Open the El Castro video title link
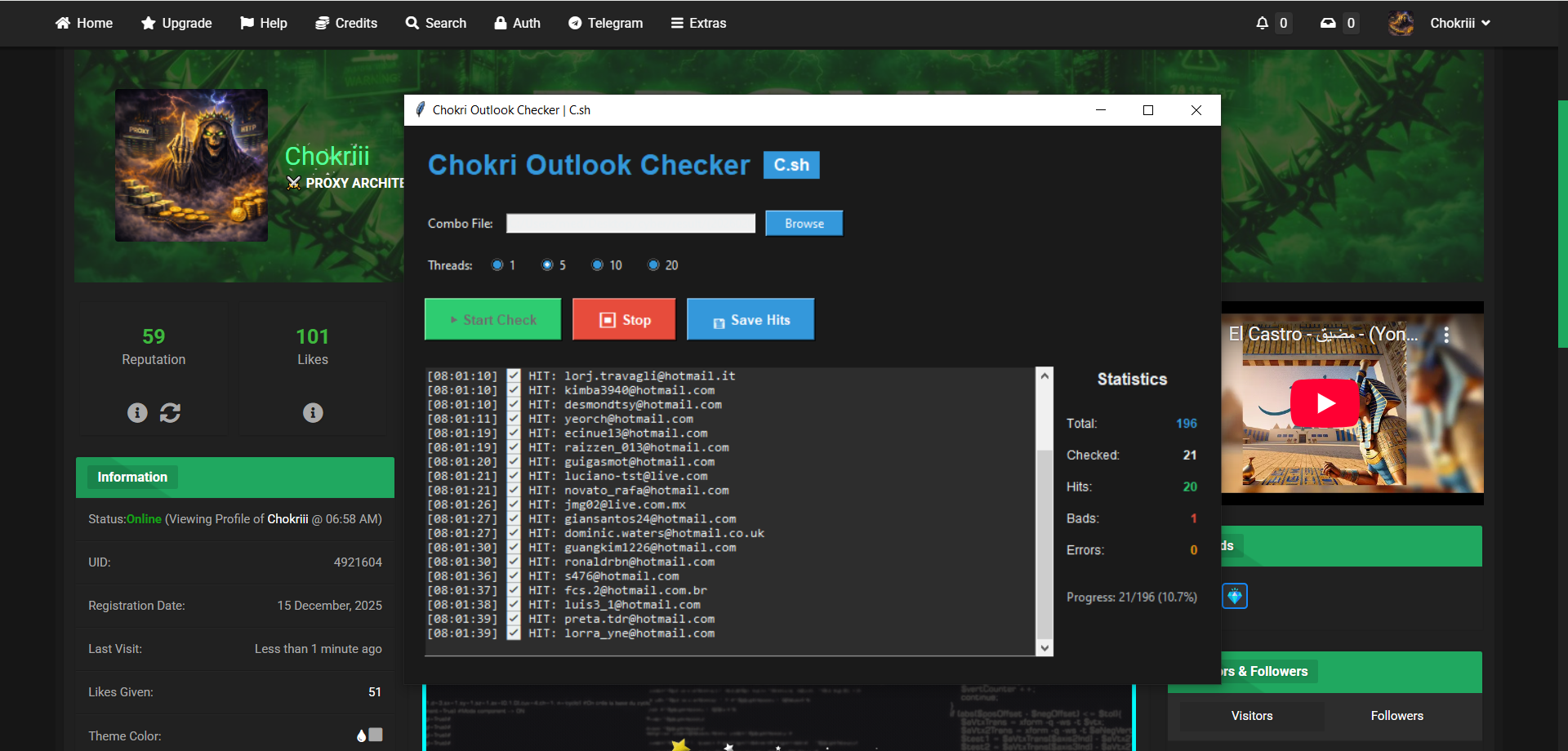This screenshot has height=751, width=1568. click(x=1324, y=334)
